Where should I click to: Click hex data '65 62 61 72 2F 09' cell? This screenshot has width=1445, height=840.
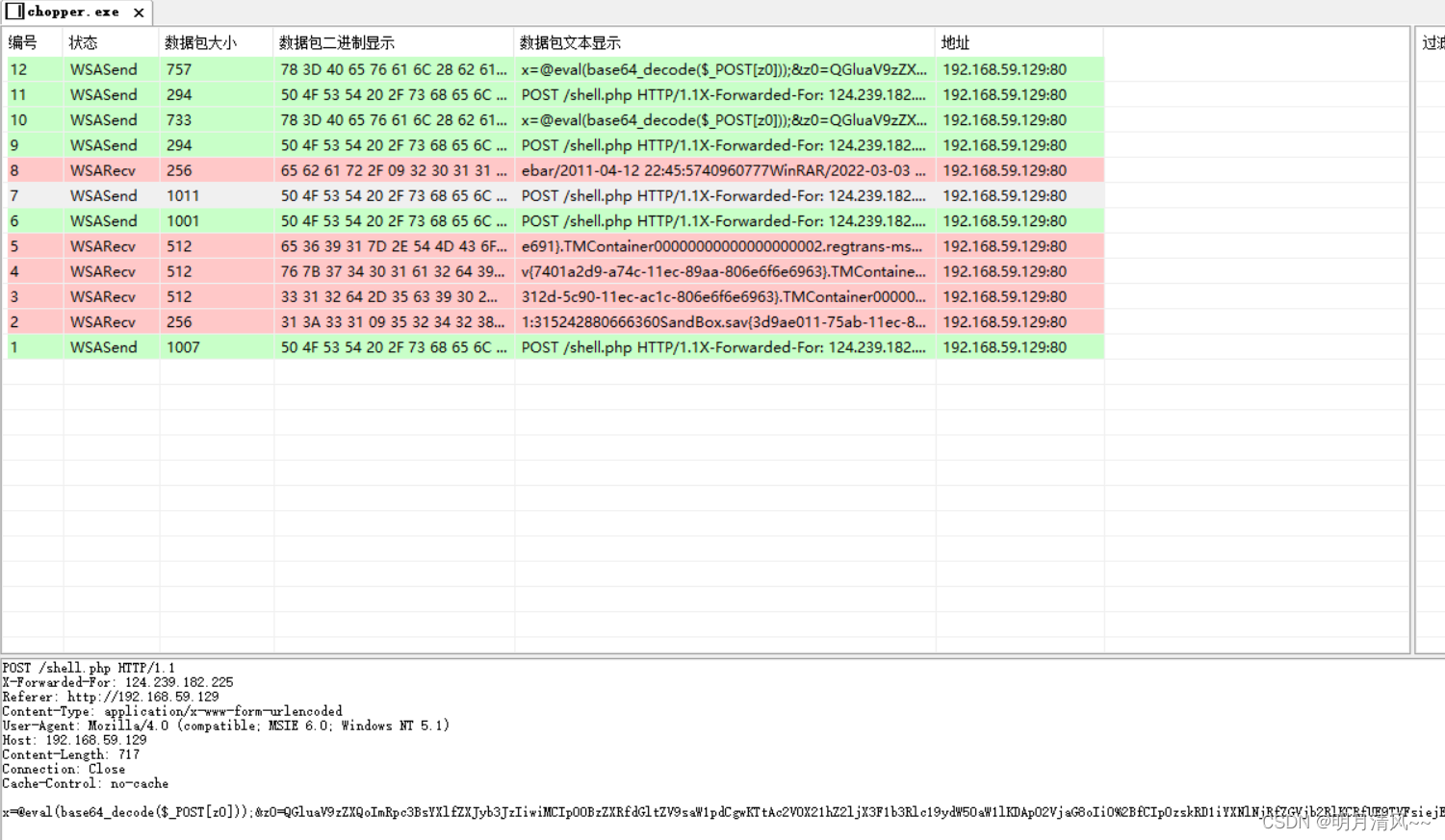coord(394,170)
